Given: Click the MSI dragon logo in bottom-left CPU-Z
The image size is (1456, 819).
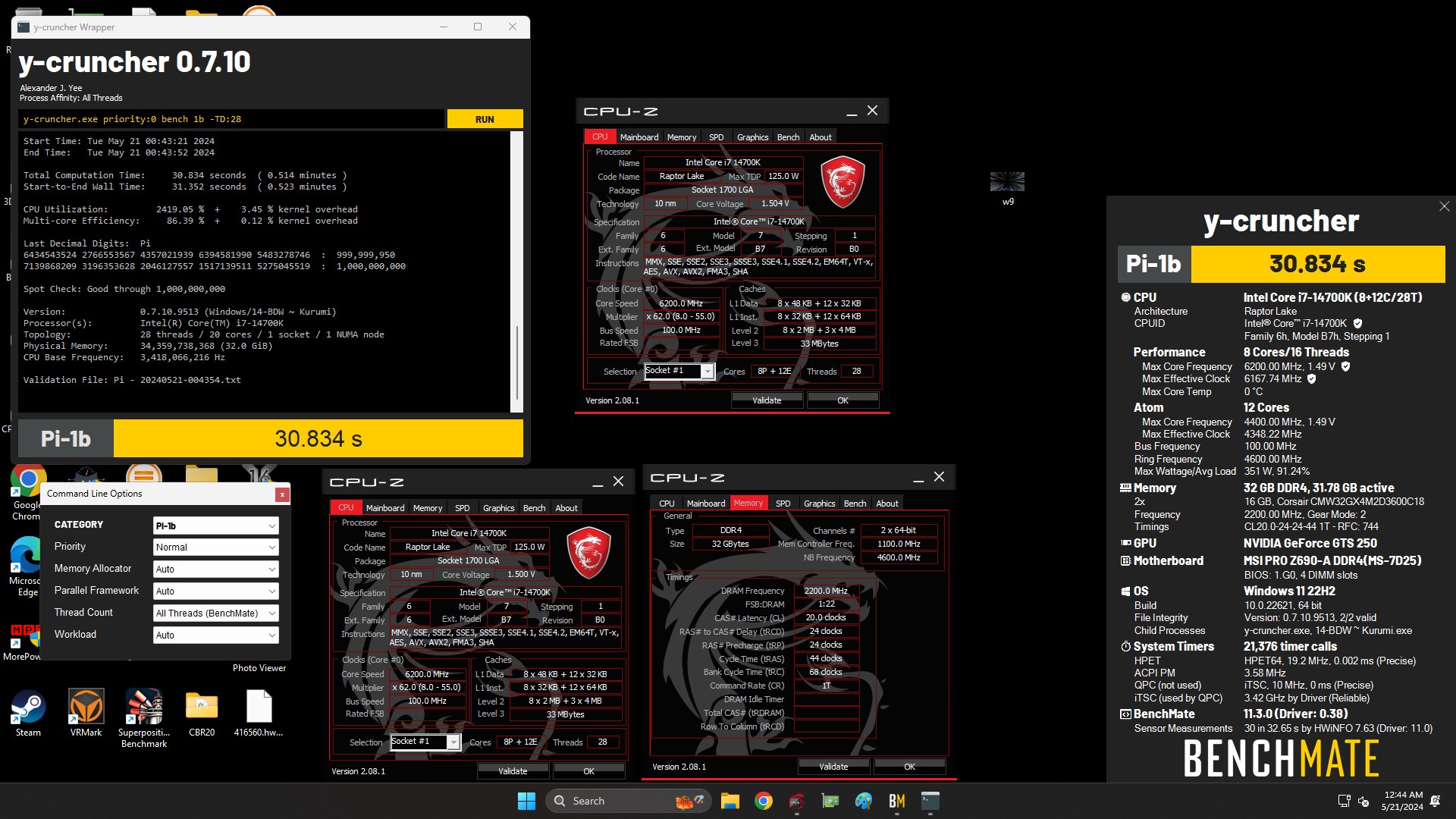Looking at the screenshot, I should (588, 553).
